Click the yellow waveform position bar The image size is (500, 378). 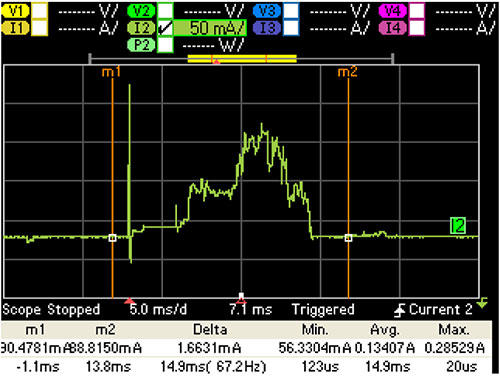pos(242,59)
